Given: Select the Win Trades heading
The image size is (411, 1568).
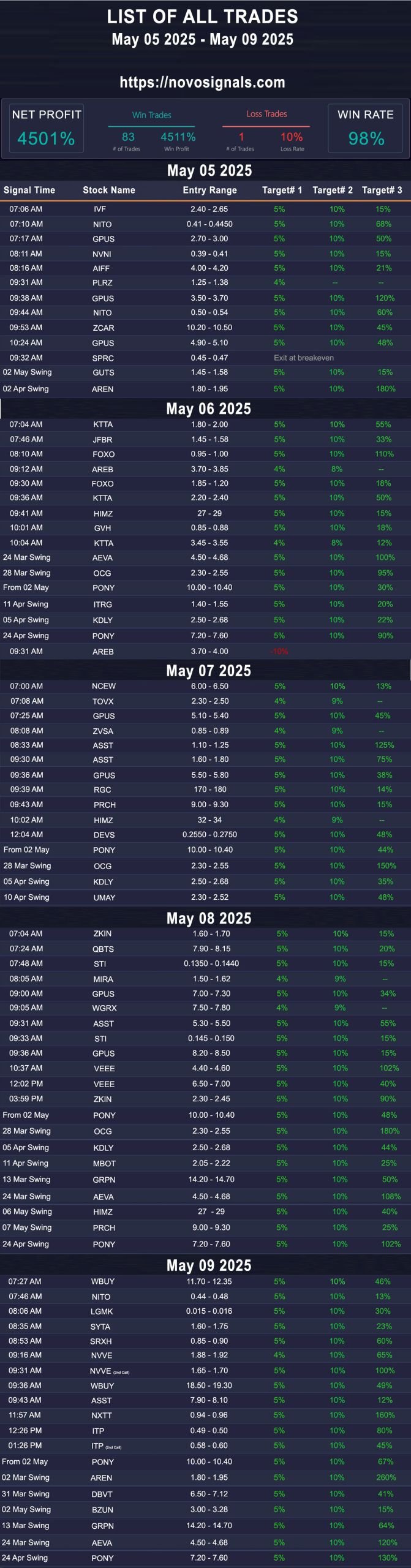Looking at the screenshot, I should (x=151, y=115).
